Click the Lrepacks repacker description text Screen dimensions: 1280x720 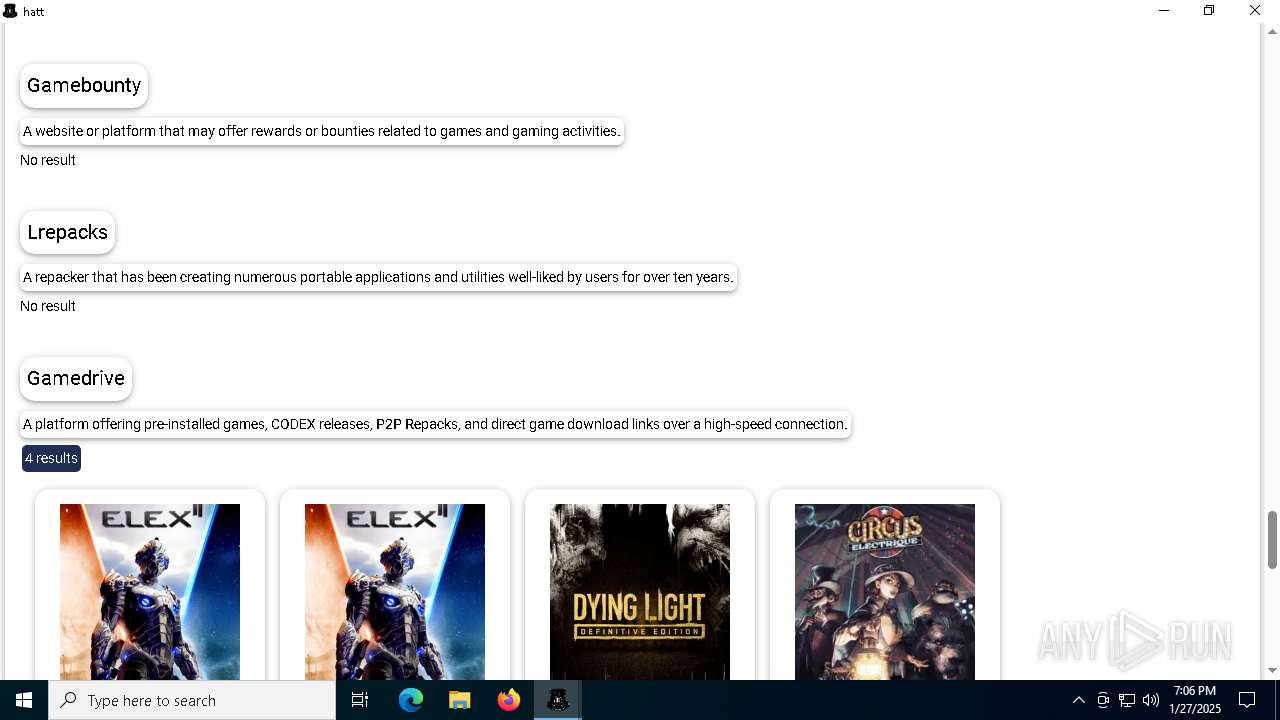coord(378,277)
